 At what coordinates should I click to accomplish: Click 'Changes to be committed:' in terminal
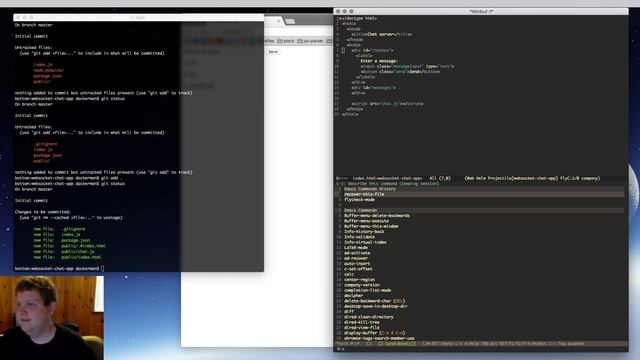(x=43, y=212)
